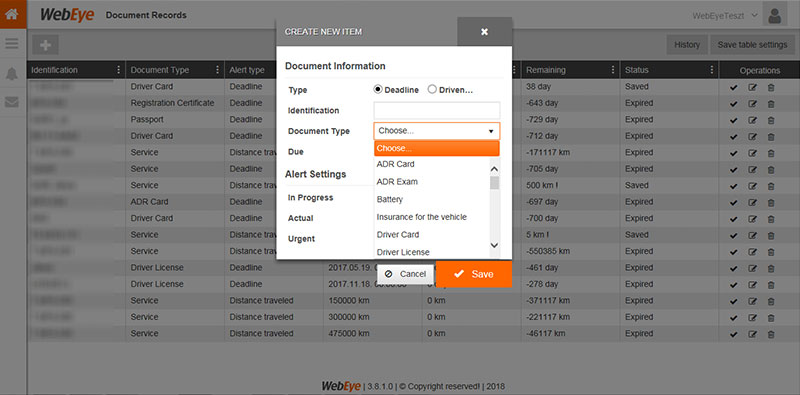Click Save table settings button
This screenshot has height=395, width=800.
pyautogui.click(x=752, y=45)
